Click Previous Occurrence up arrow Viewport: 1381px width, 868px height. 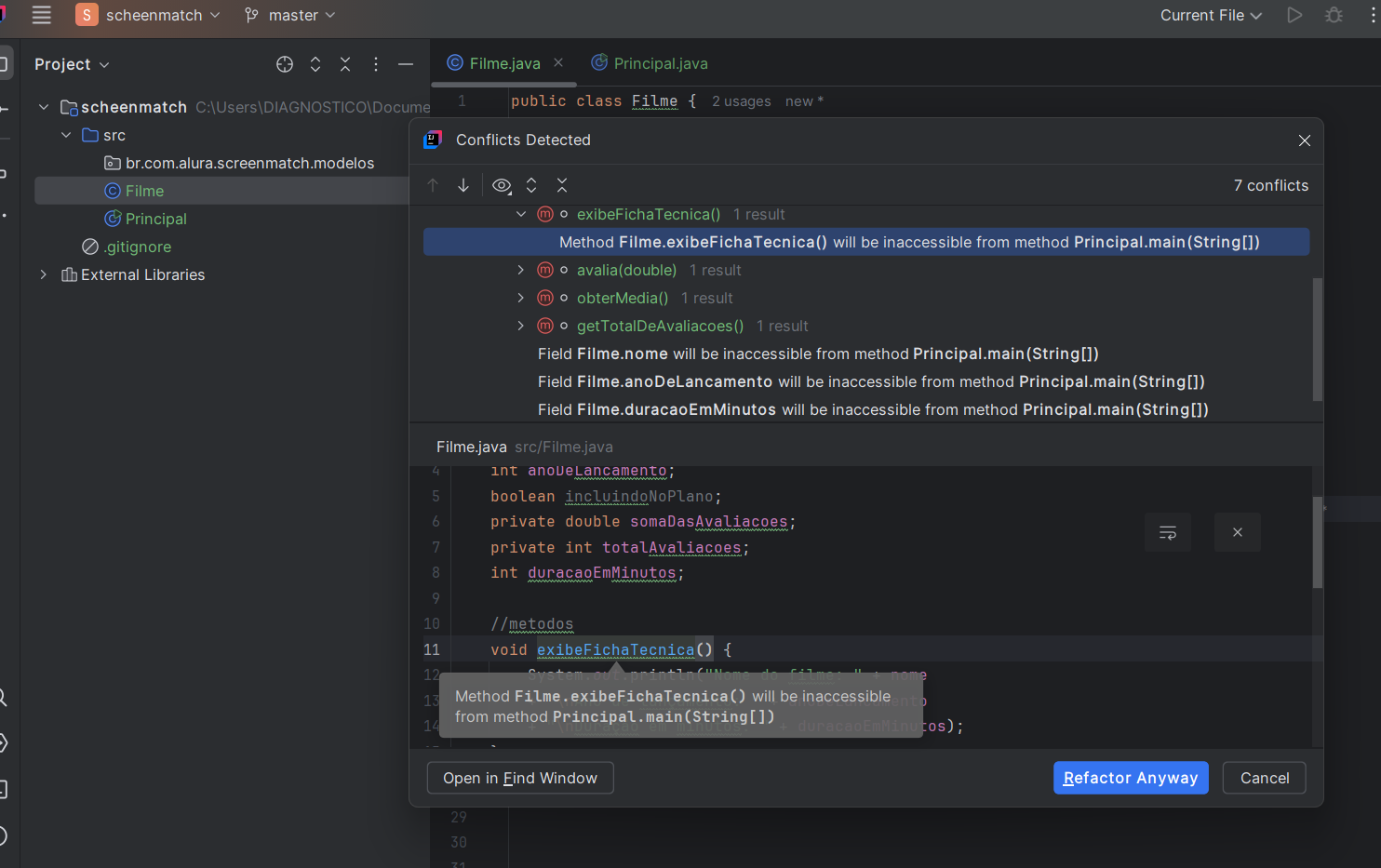pyautogui.click(x=433, y=185)
